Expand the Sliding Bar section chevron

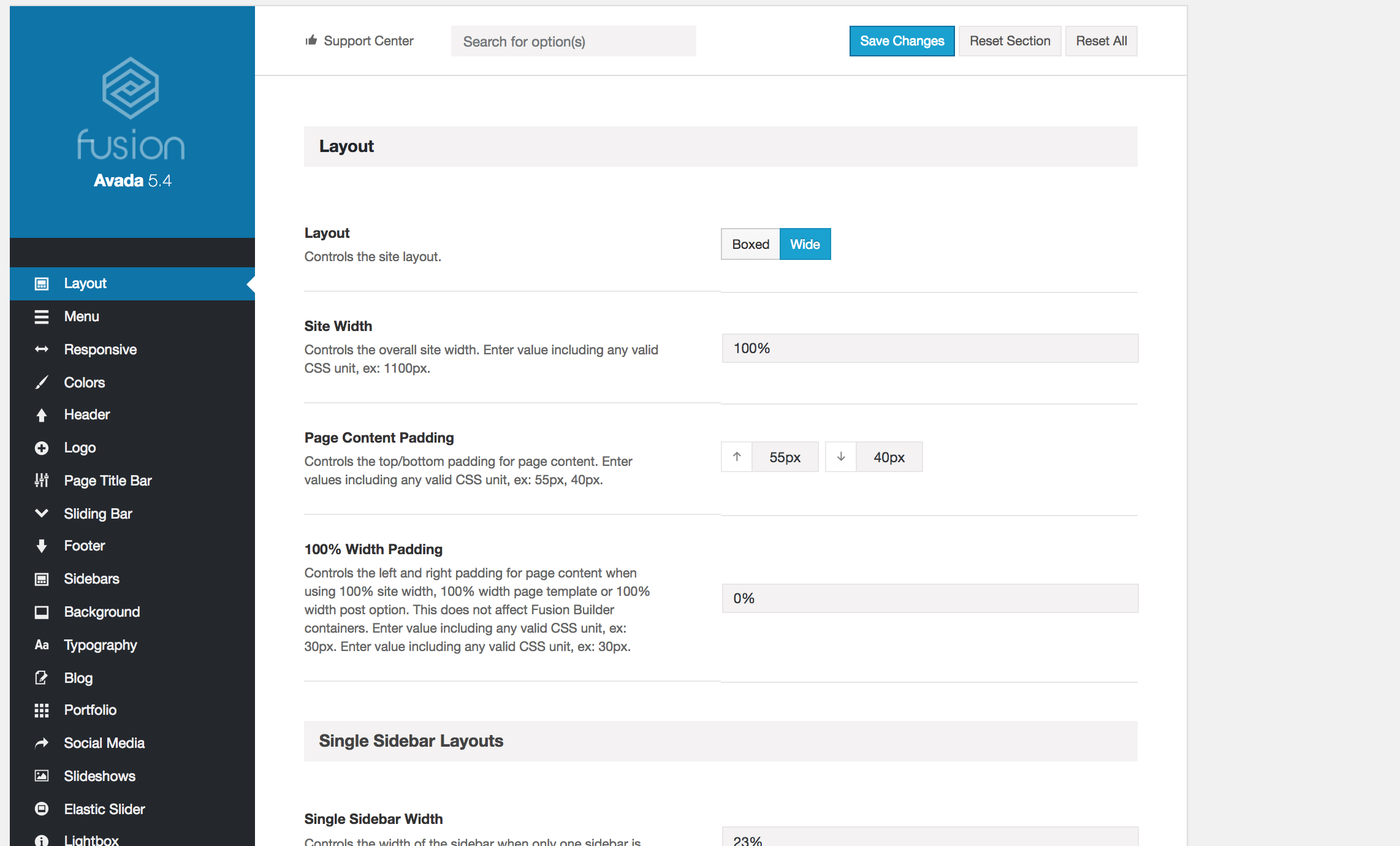(41, 513)
